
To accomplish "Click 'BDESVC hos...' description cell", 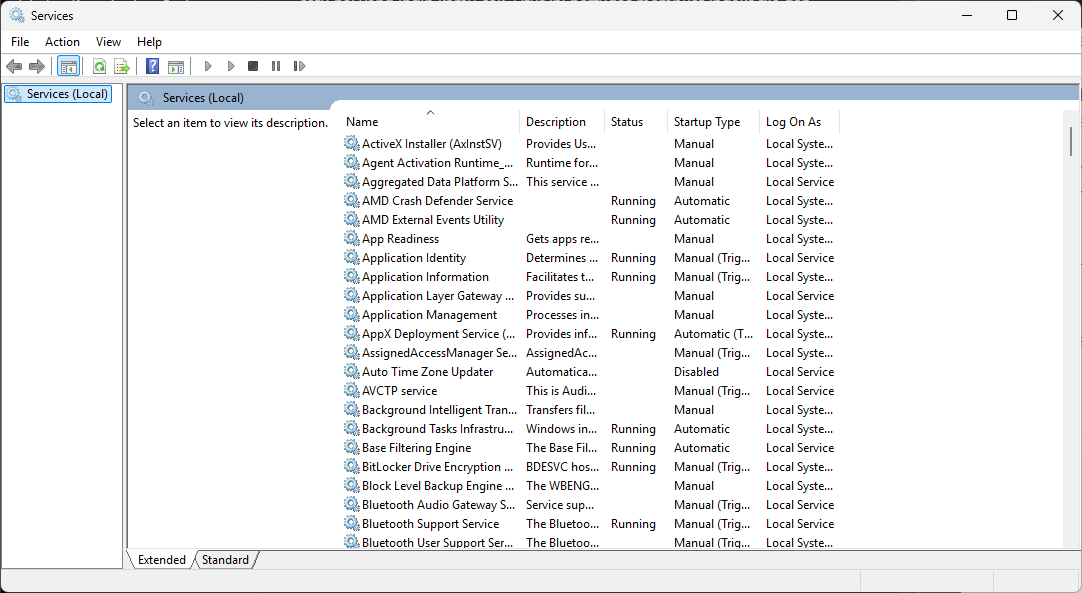I will [x=562, y=467].
